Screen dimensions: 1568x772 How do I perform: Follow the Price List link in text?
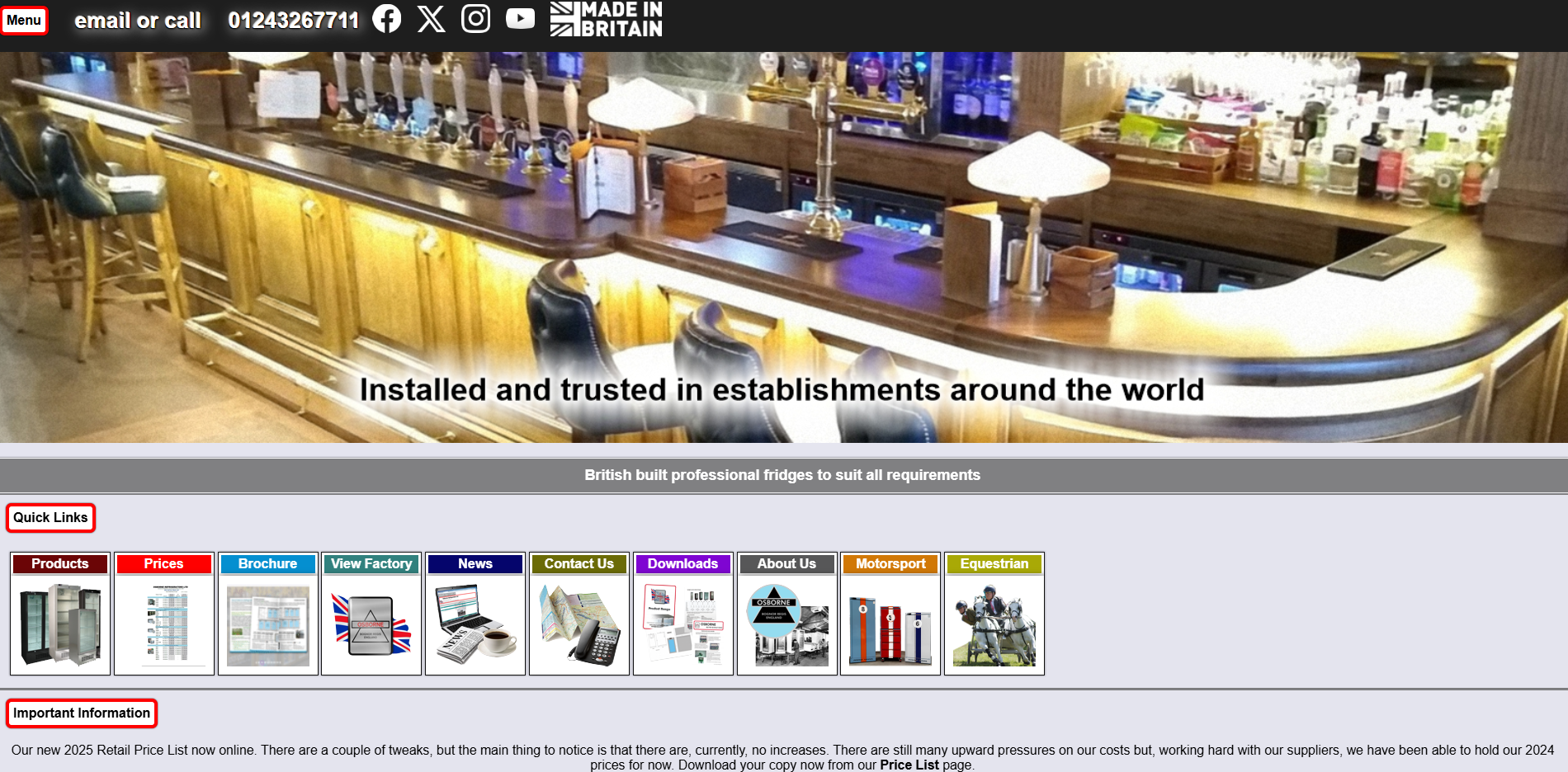click(x=909, y=765)
